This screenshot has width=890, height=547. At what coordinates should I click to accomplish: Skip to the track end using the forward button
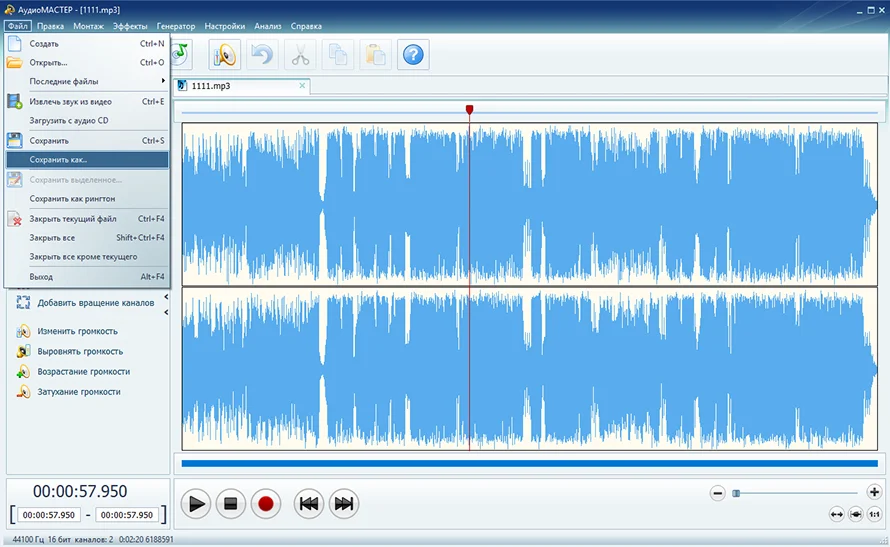click(343, 504)
